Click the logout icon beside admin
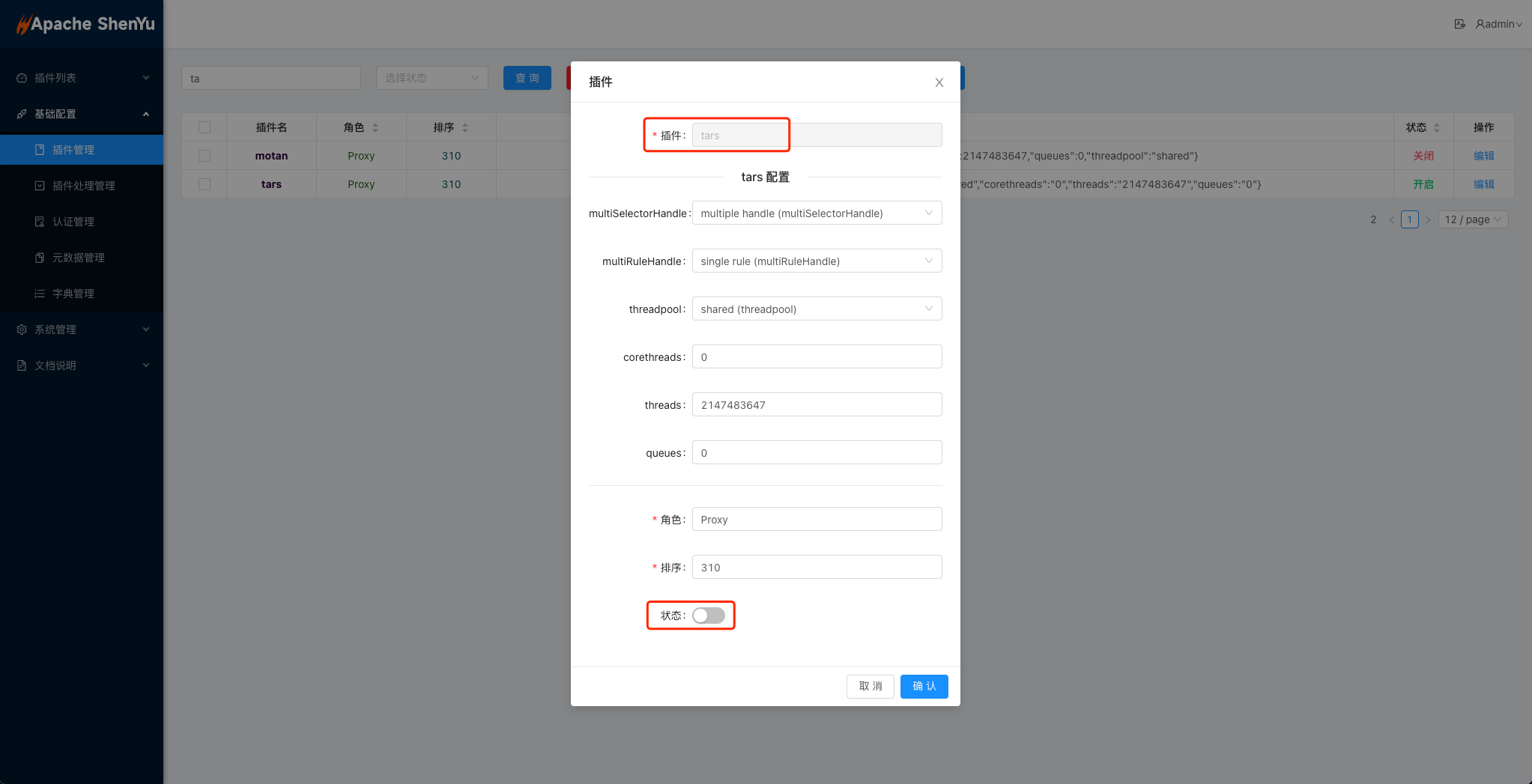1532x784 pixels. tap(1459, 24)
